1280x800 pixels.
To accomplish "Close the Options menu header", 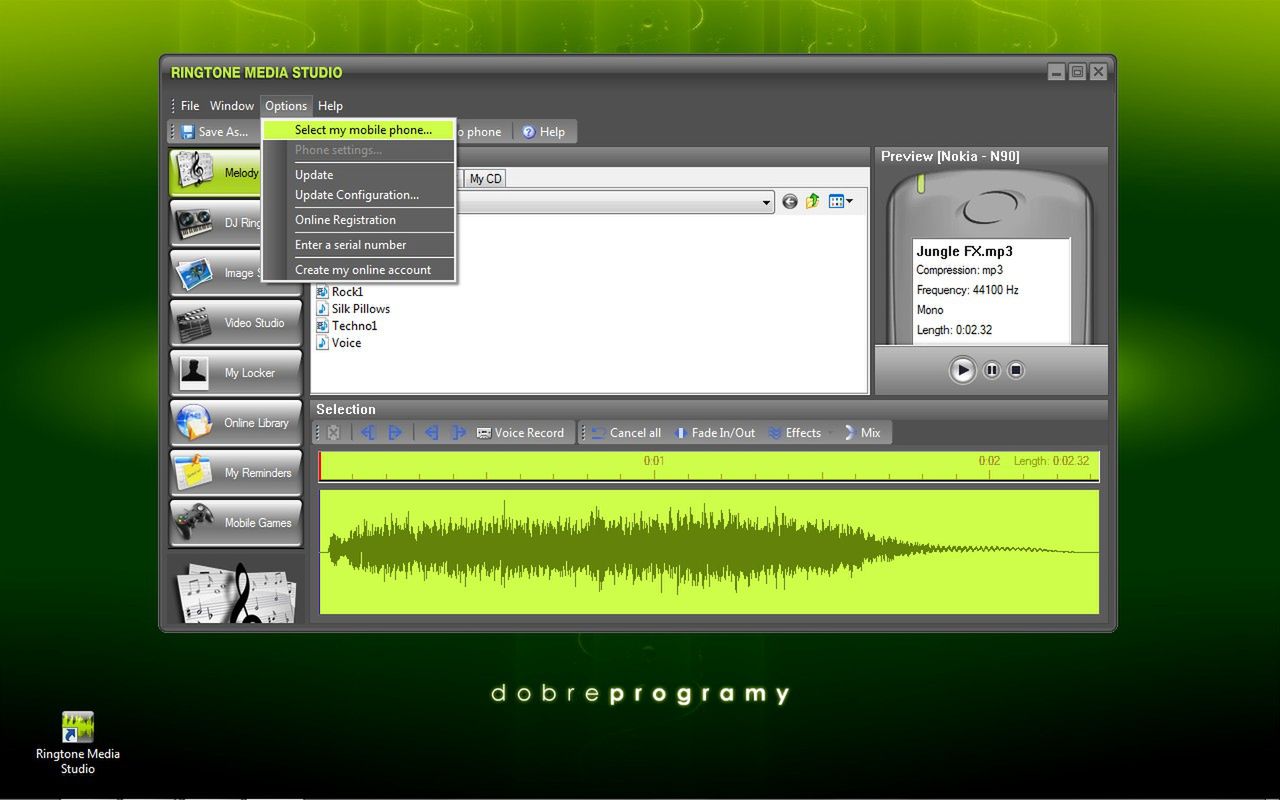I will pos(286,105).
